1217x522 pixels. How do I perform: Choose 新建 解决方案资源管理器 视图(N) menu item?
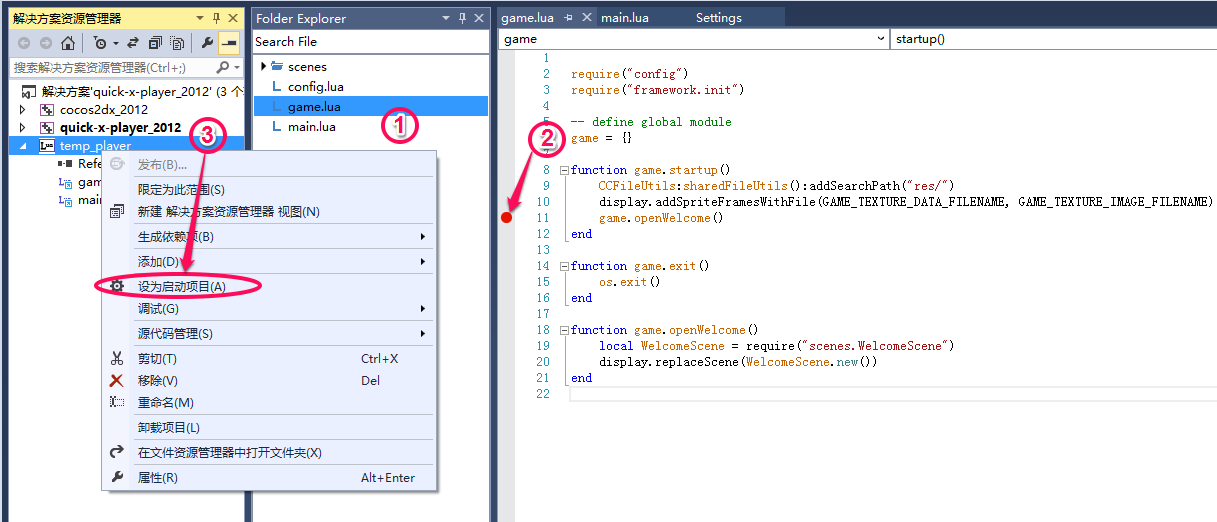pyautogui.click(x=269, y=212)
